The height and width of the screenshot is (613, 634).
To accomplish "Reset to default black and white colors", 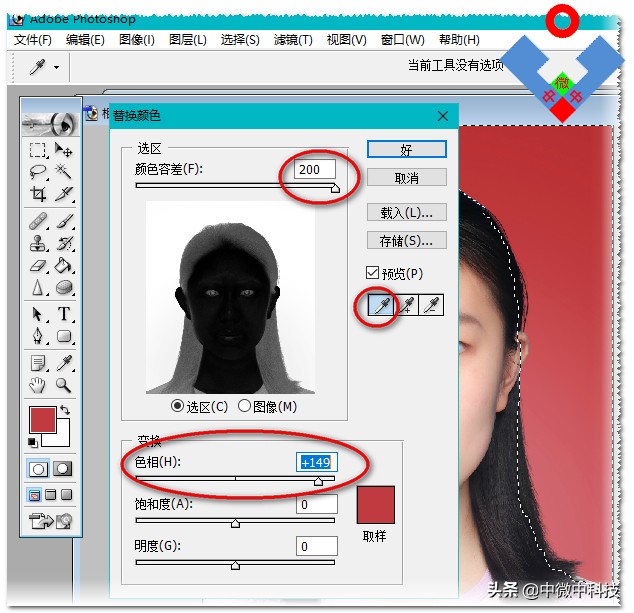I will 33,443.
